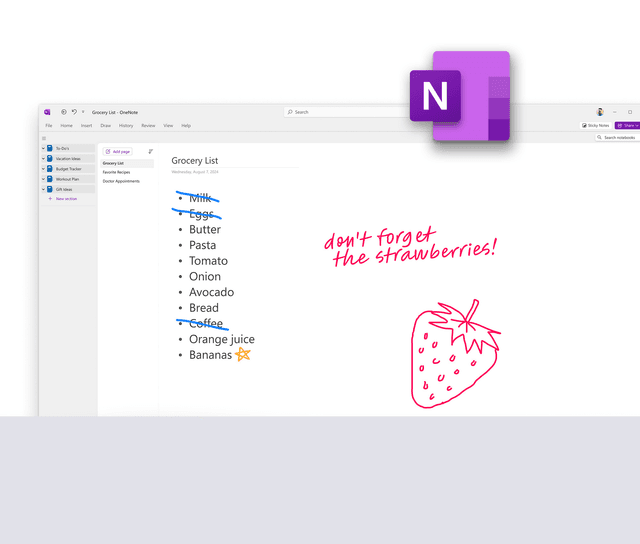This screenshot has height=544, width=640.
Task: Collapse the Workout Plan notebook chevron
Action: tap(43, 179)
